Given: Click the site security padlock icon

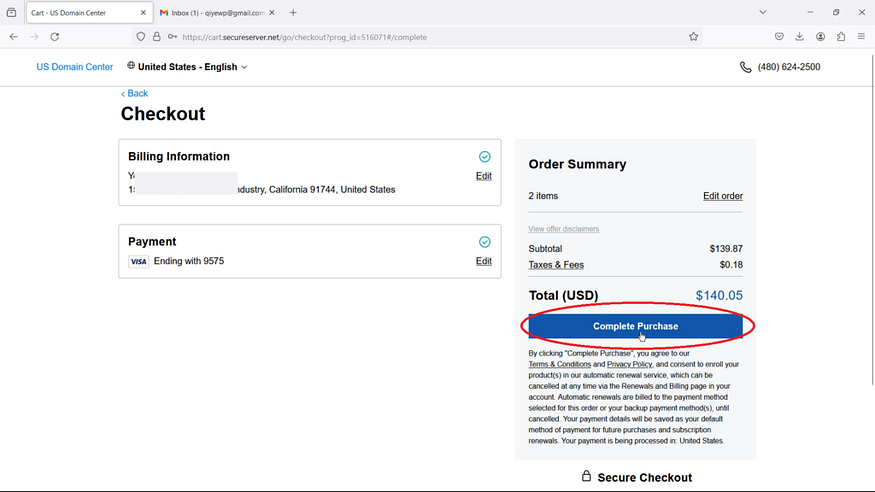Looking at the screenshot, I should (157, 37).
